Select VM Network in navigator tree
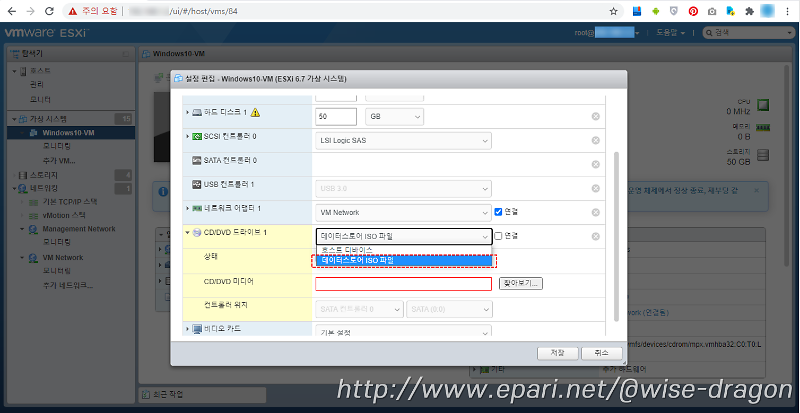The image size is (800, 413). [x=63, y=257]
